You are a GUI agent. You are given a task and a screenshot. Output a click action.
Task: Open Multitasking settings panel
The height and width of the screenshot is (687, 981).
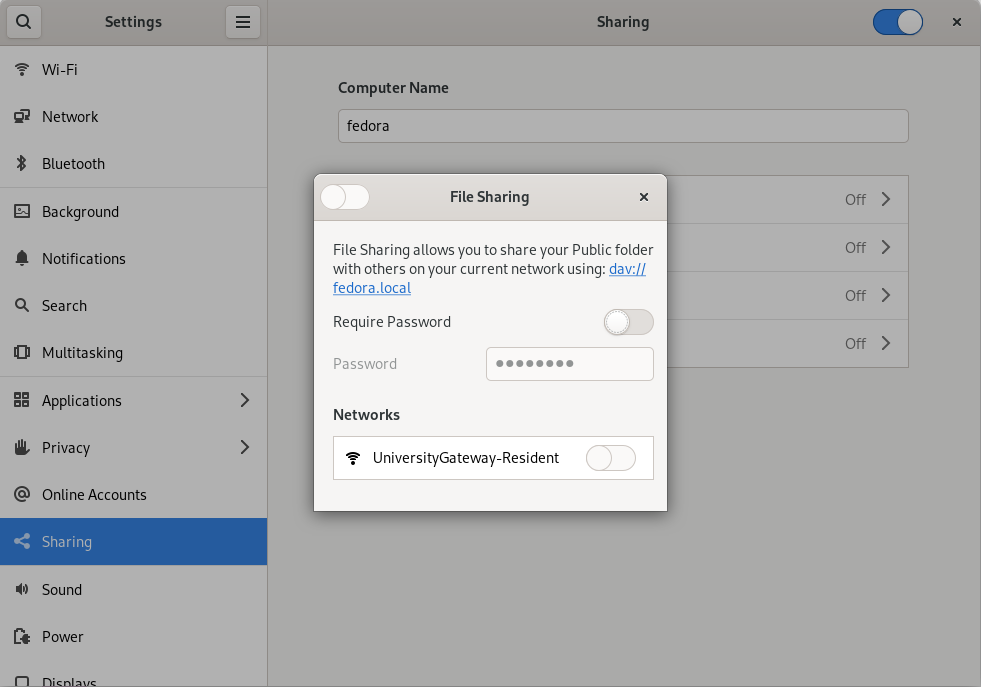[x=133, y=352]
